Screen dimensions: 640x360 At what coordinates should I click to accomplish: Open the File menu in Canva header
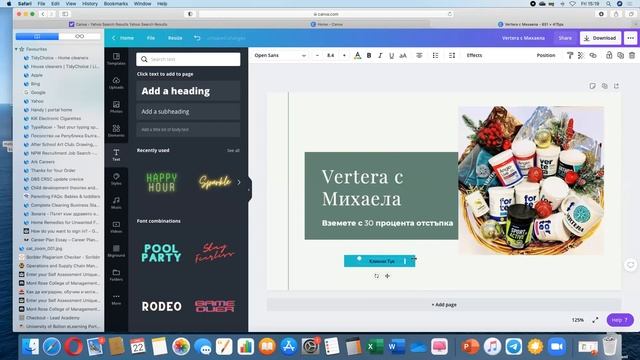pos(151,38)
